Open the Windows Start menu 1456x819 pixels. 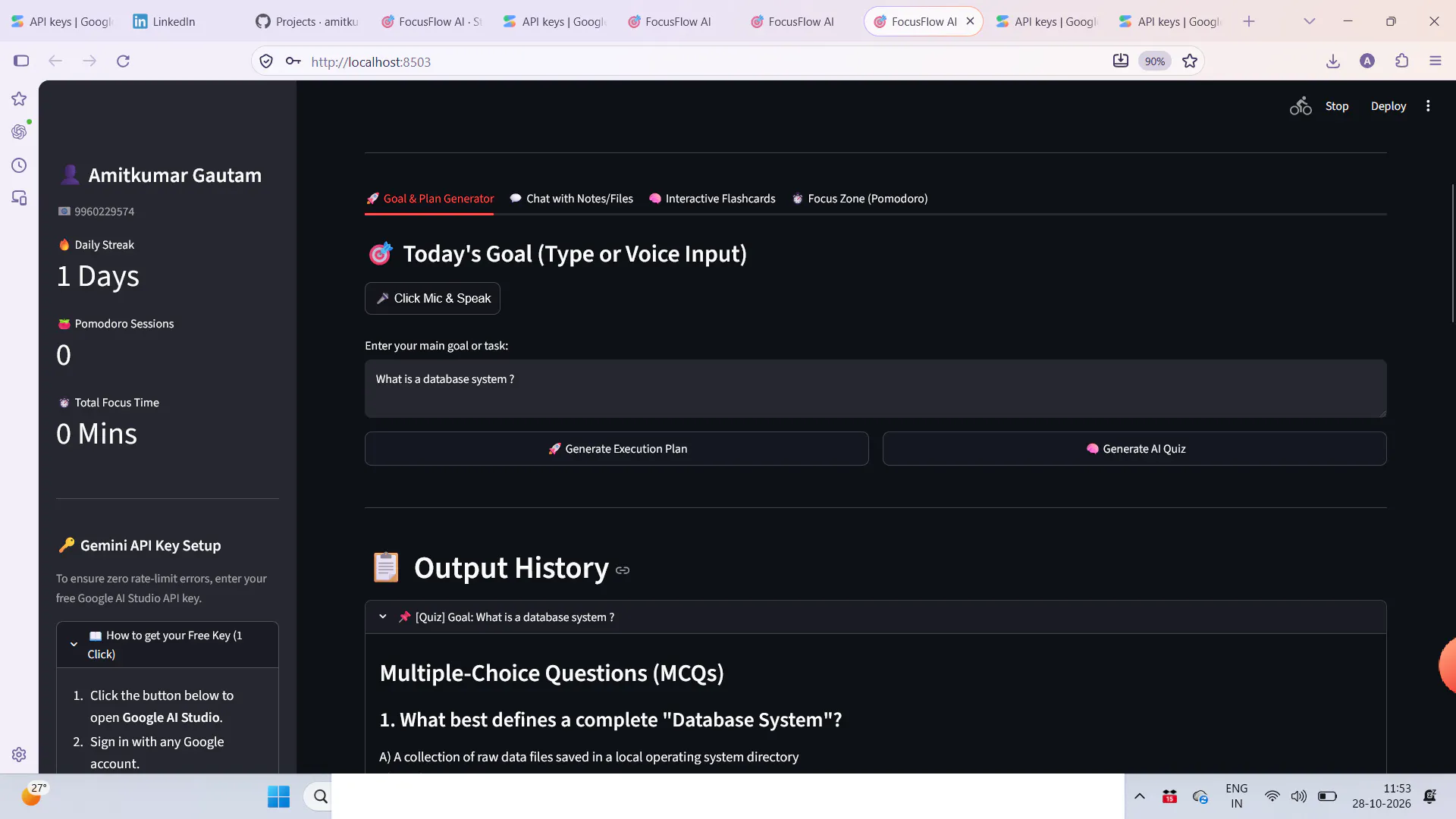point(278,796)
